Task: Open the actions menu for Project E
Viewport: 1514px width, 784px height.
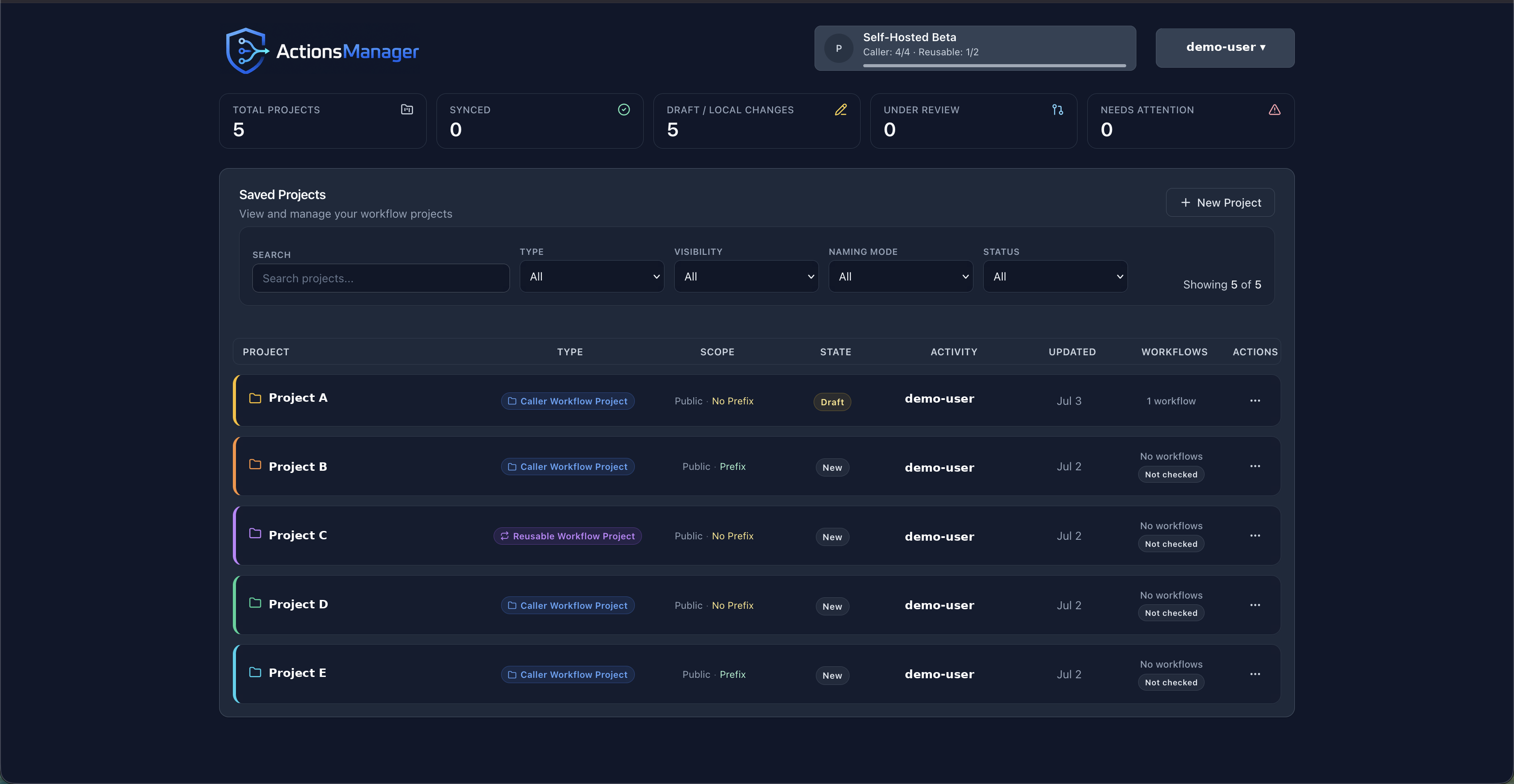Action: point(1255,674)
